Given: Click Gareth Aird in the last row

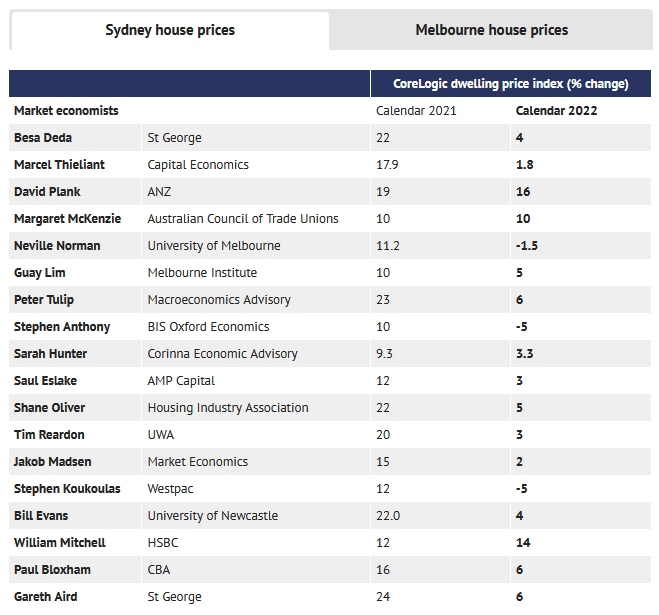Looking at the screenshot, I should [46, 597].
